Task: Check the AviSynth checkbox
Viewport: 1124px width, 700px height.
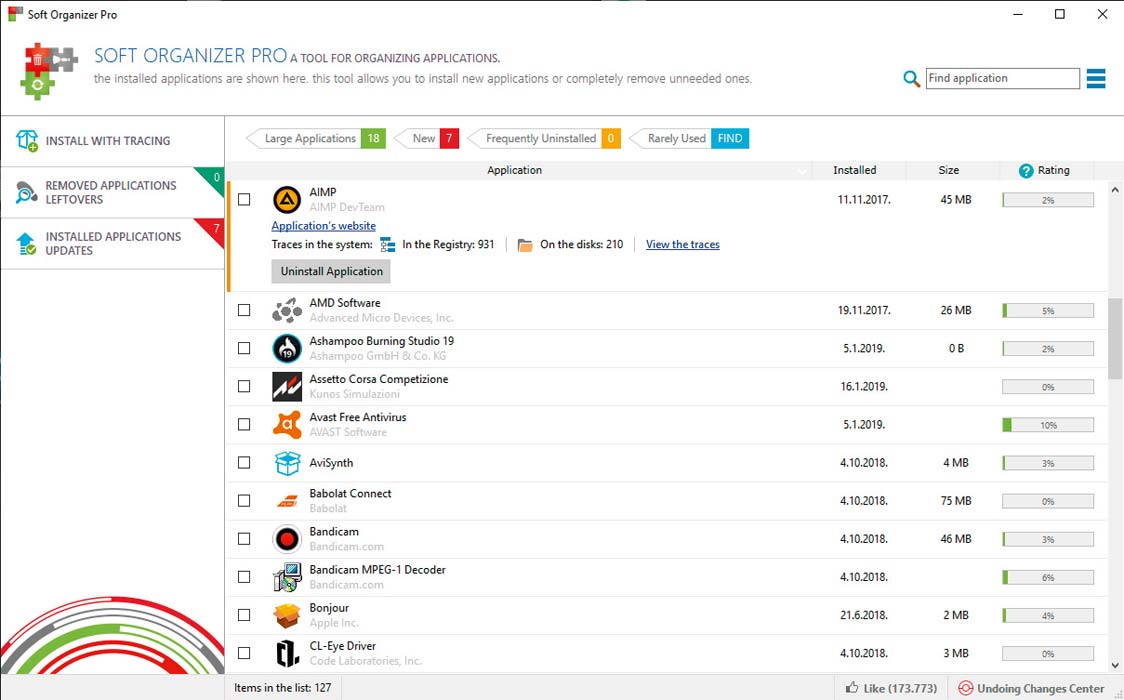Action: click(244, 463)
